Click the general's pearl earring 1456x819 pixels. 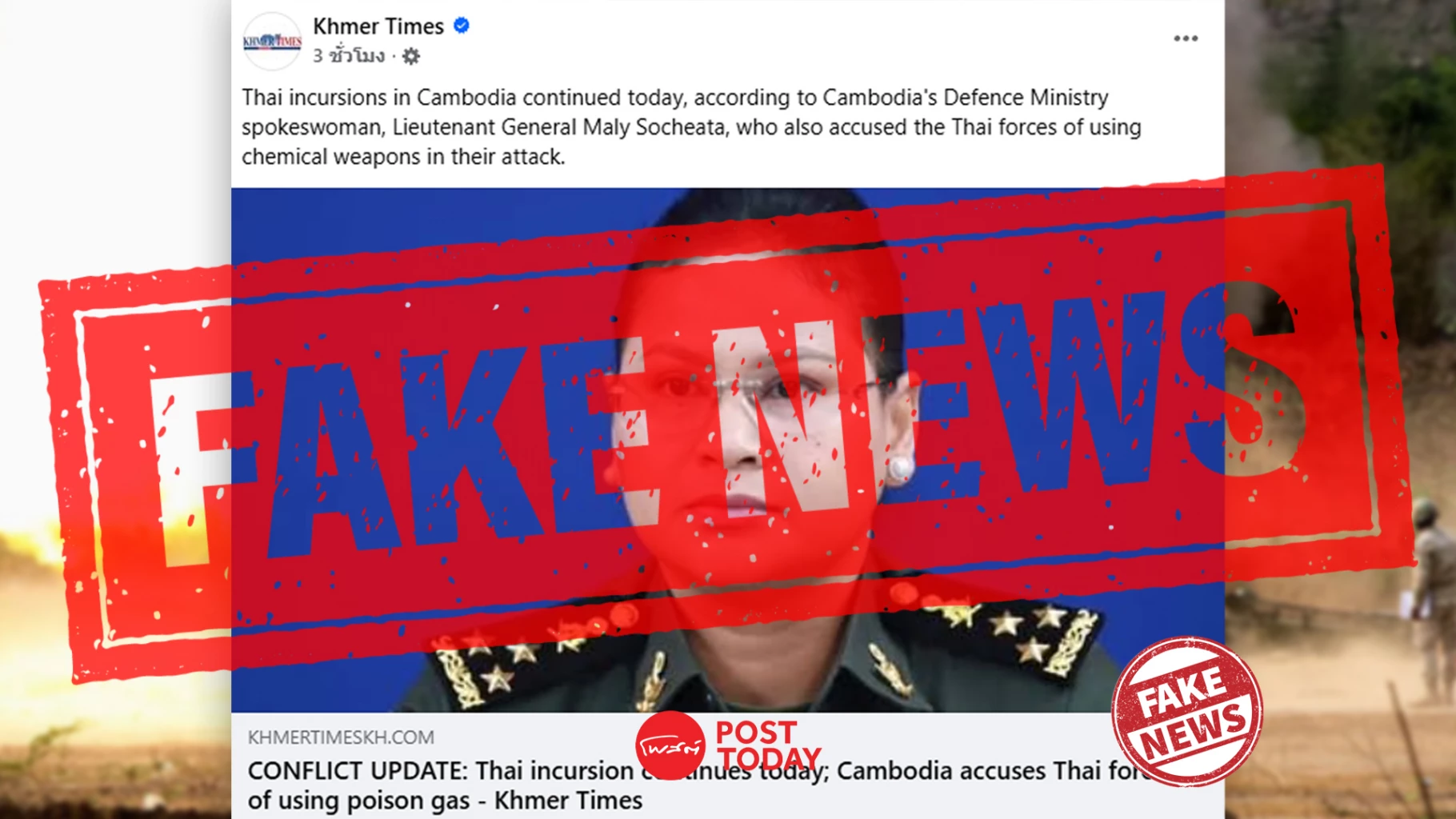(900, 468)
